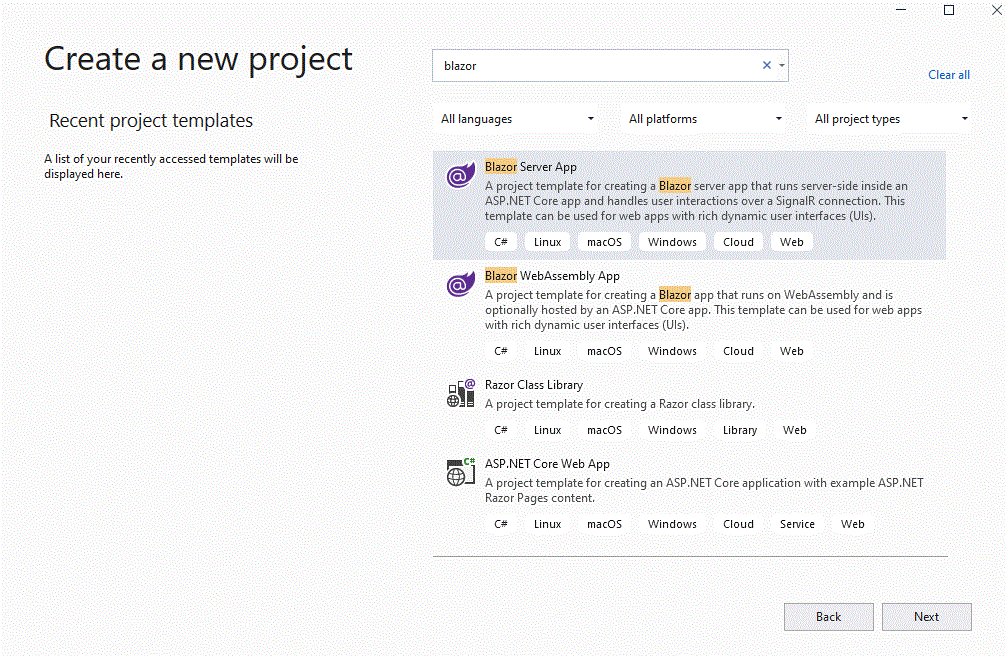Click the Linux tag under Blazor Server App

[547, 242]
